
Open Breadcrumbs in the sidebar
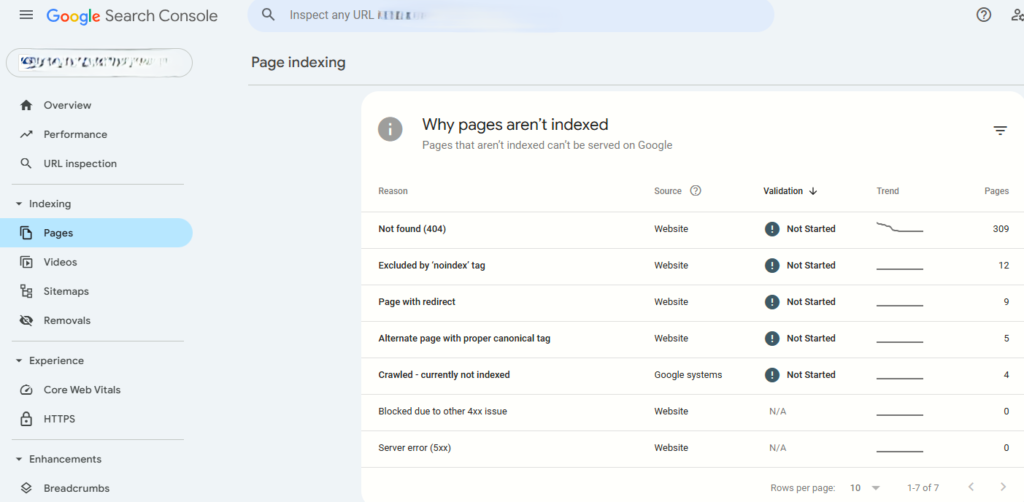pyautogui.click(x=97, y=488)
